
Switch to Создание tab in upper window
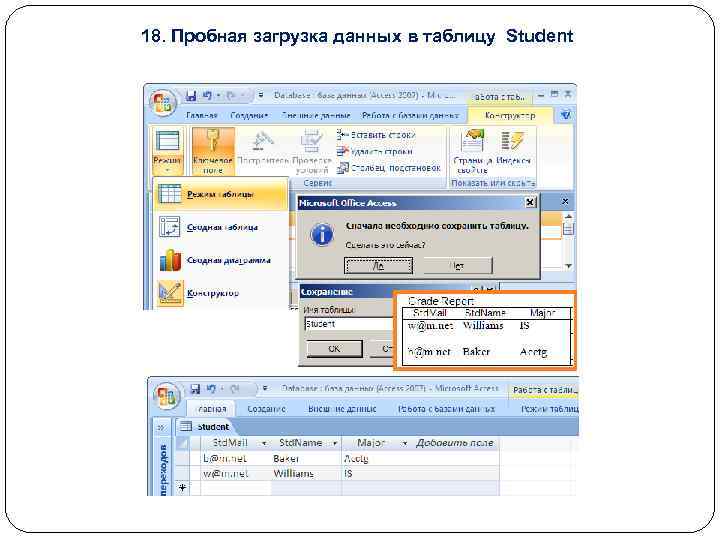tap(249, 115)
